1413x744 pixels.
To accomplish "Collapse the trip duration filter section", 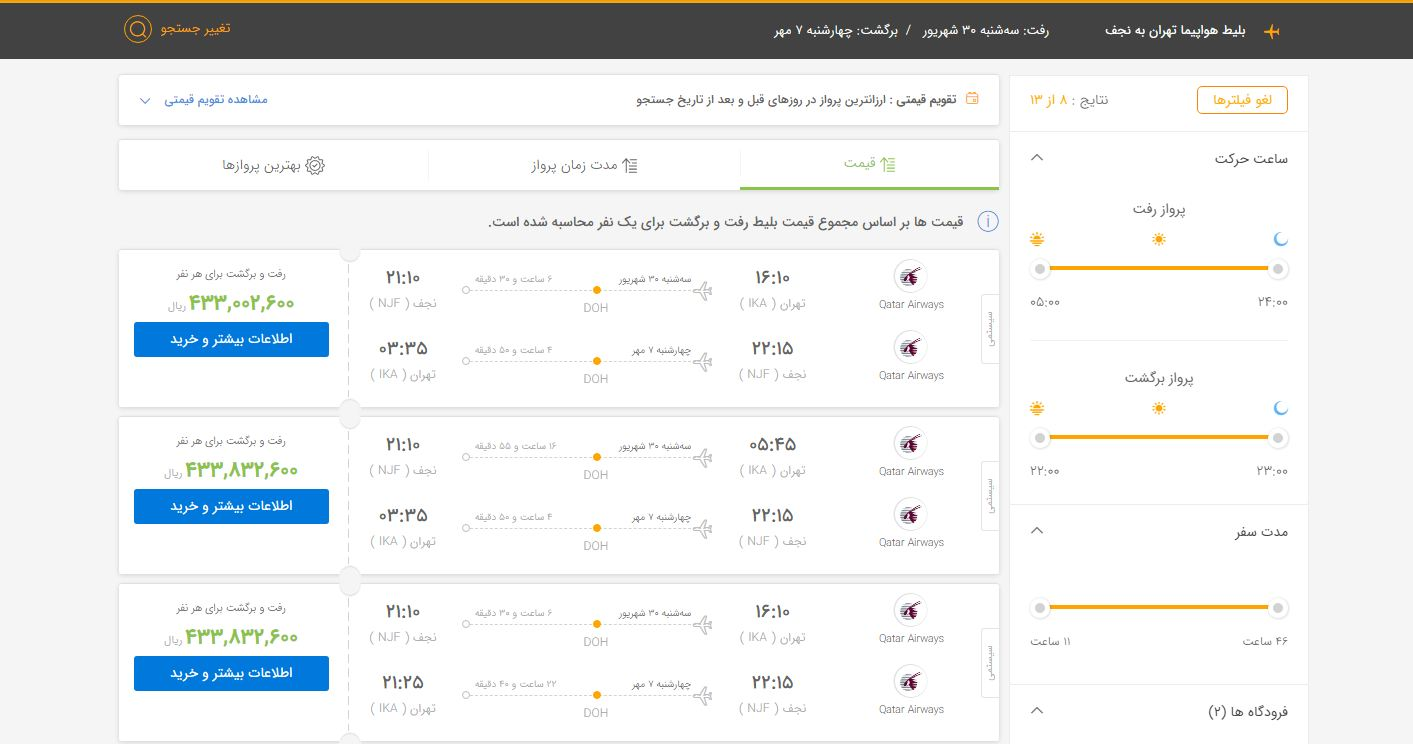I will click(1037, 531).
